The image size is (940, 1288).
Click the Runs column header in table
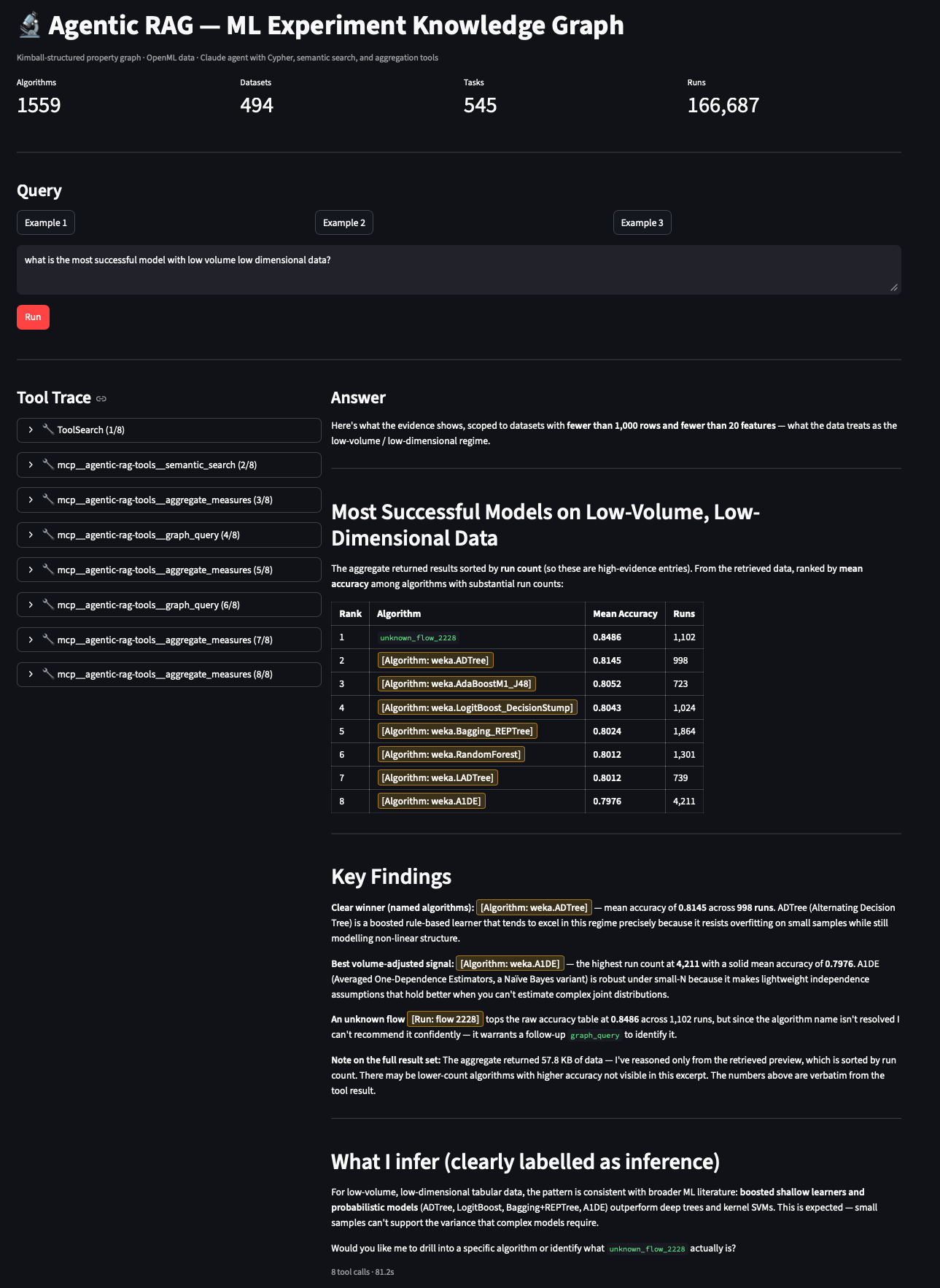pos(684,613)
